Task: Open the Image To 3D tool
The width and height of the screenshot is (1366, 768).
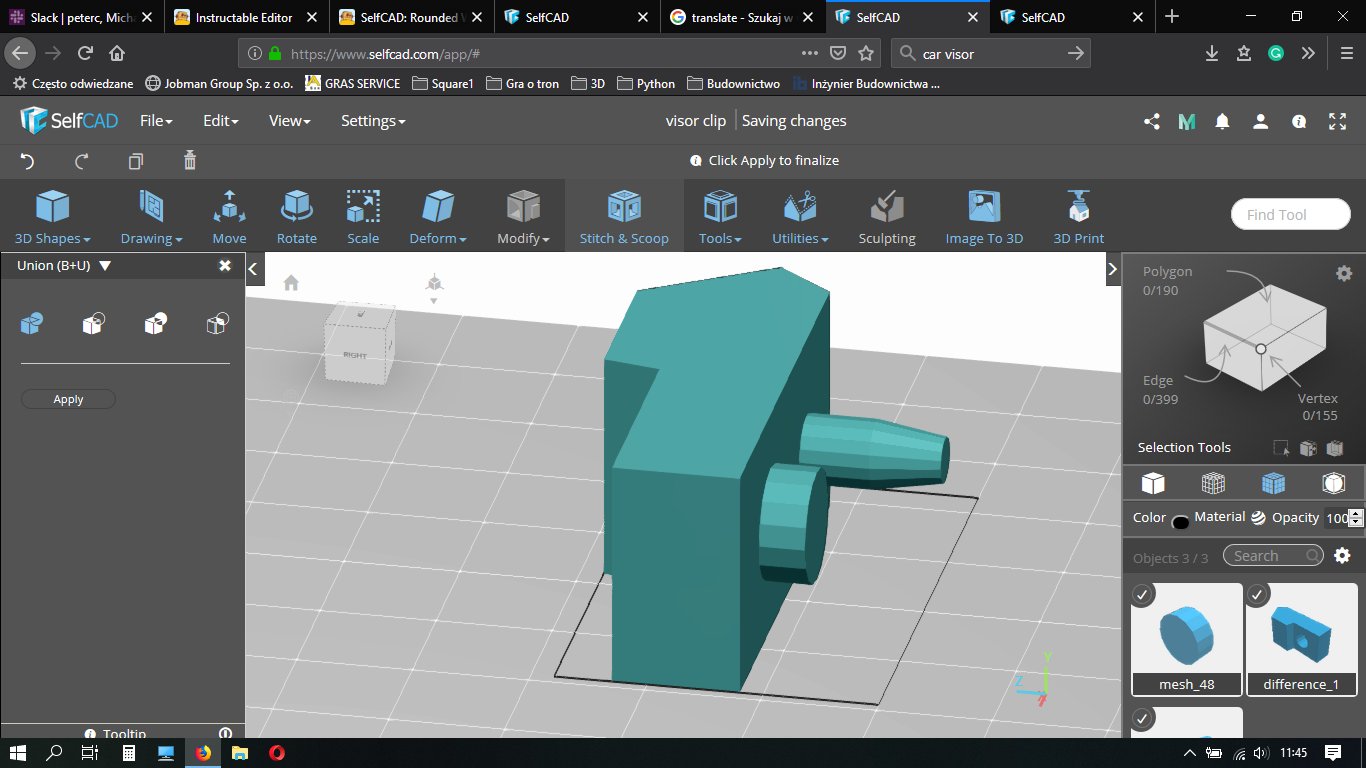Action: click(984, 217)
